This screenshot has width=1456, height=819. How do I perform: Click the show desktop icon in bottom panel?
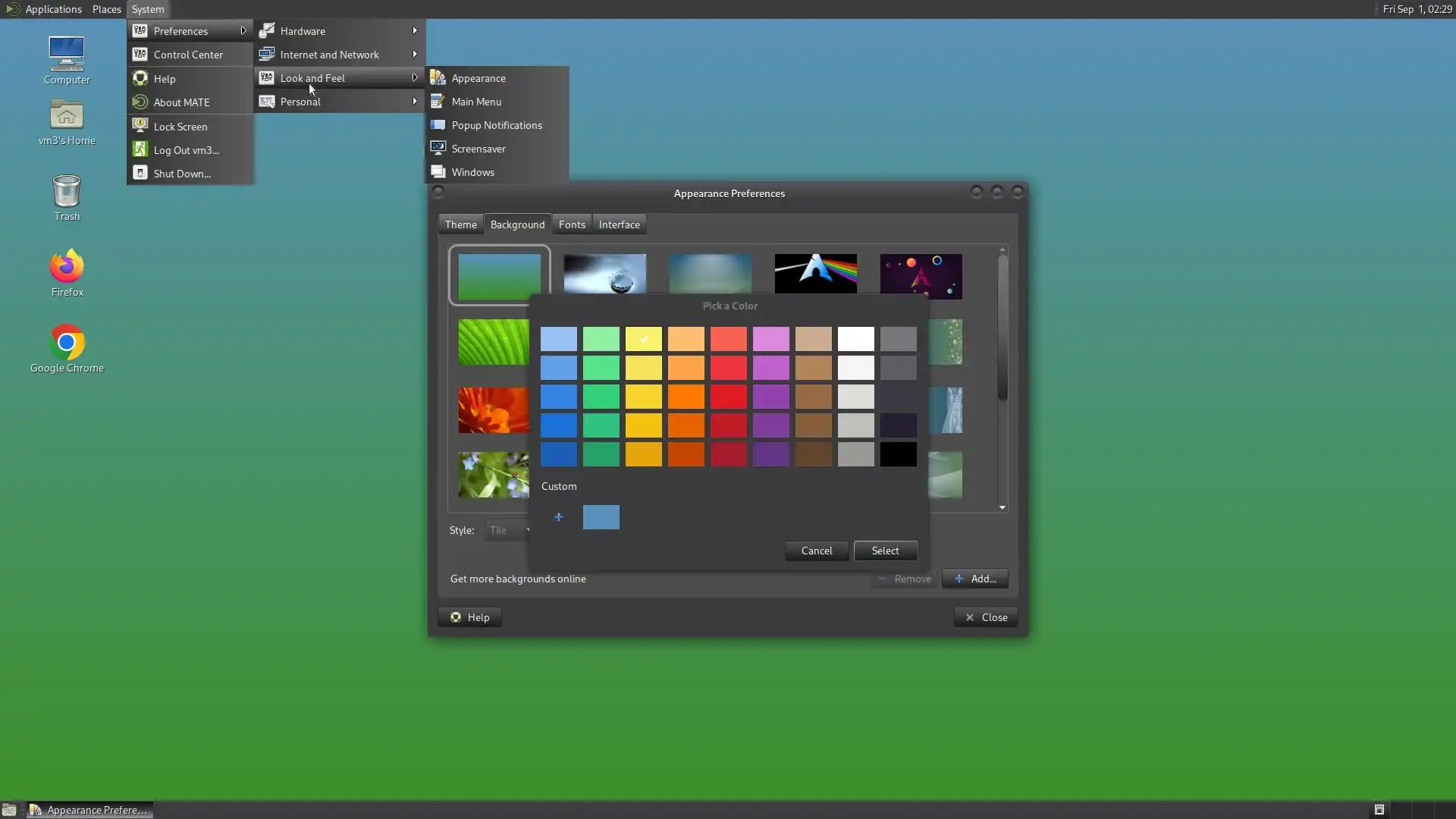[x=9, y=810]
